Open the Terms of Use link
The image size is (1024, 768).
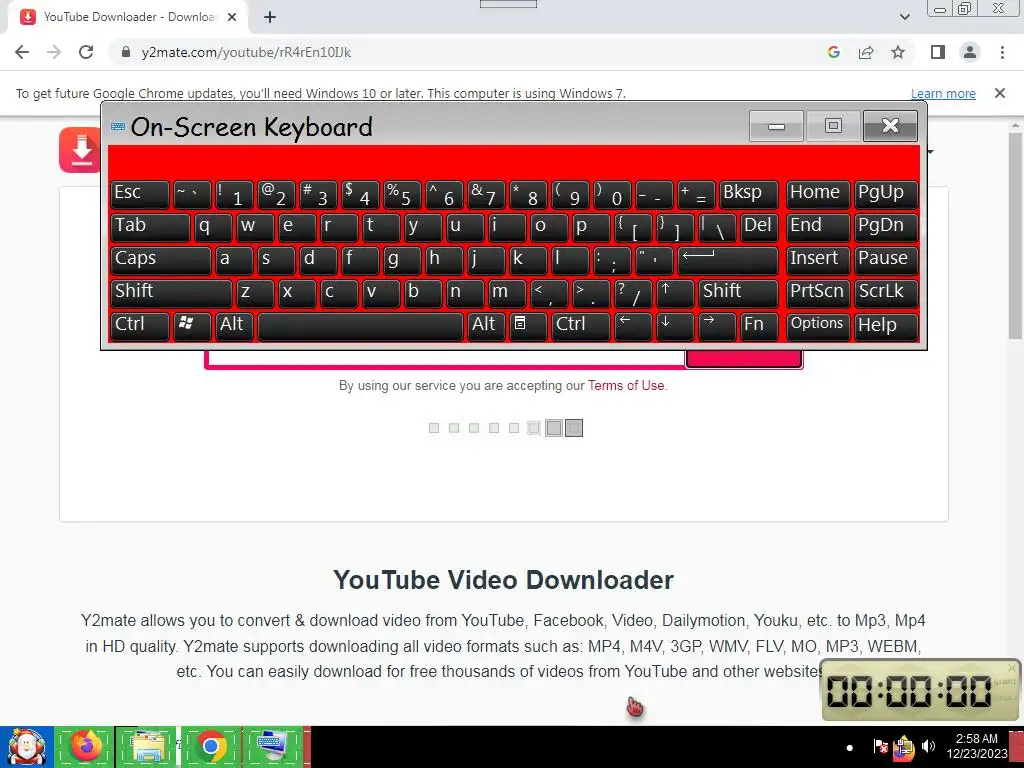click(x=626, y=385)
